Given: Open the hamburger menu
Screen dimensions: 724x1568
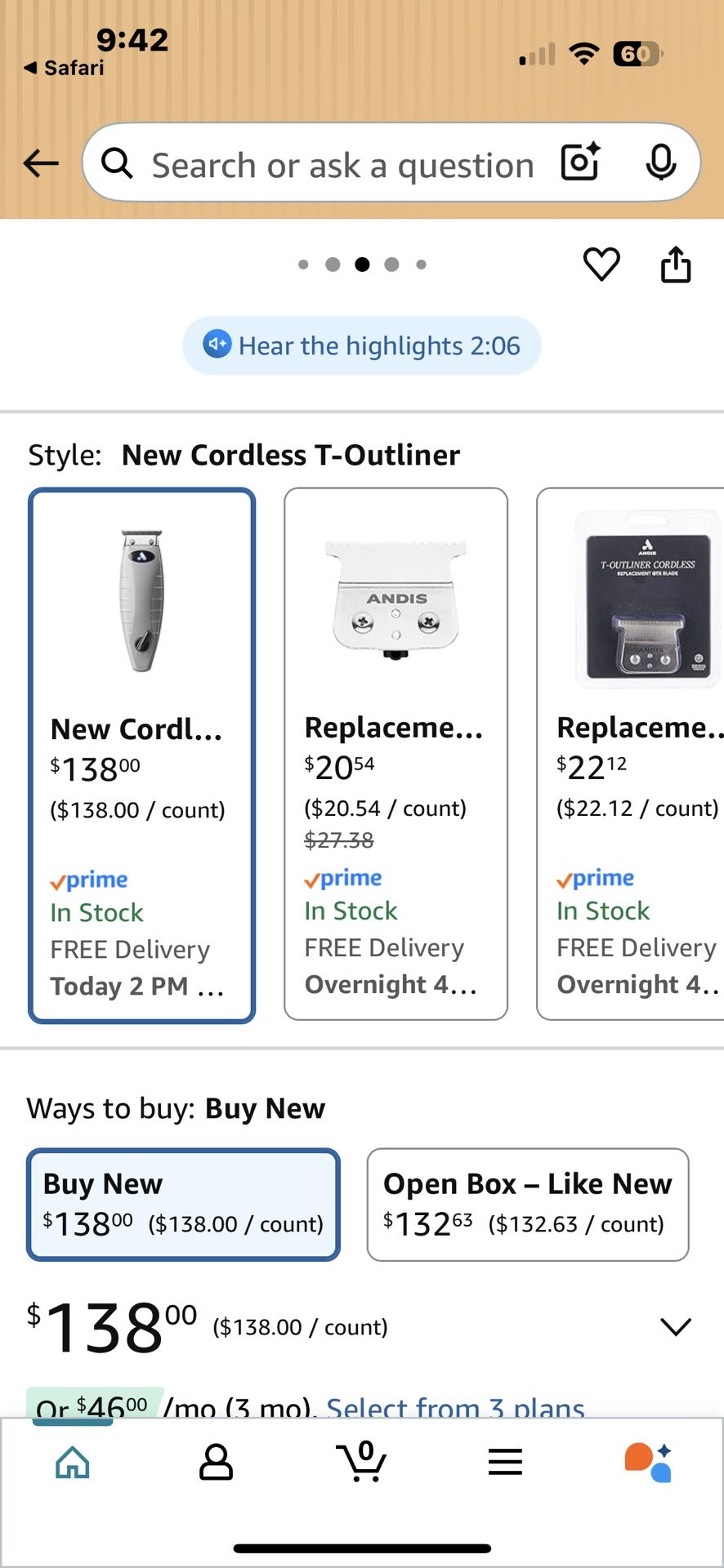Looking at the screenshot, I should tap(505, 1461).
